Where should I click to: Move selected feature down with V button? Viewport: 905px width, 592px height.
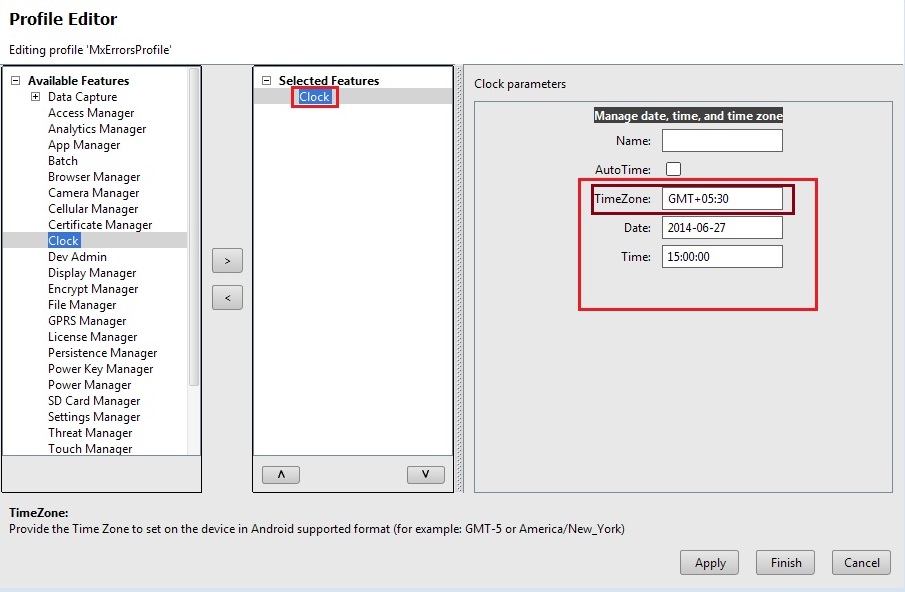tap(425, 475)
